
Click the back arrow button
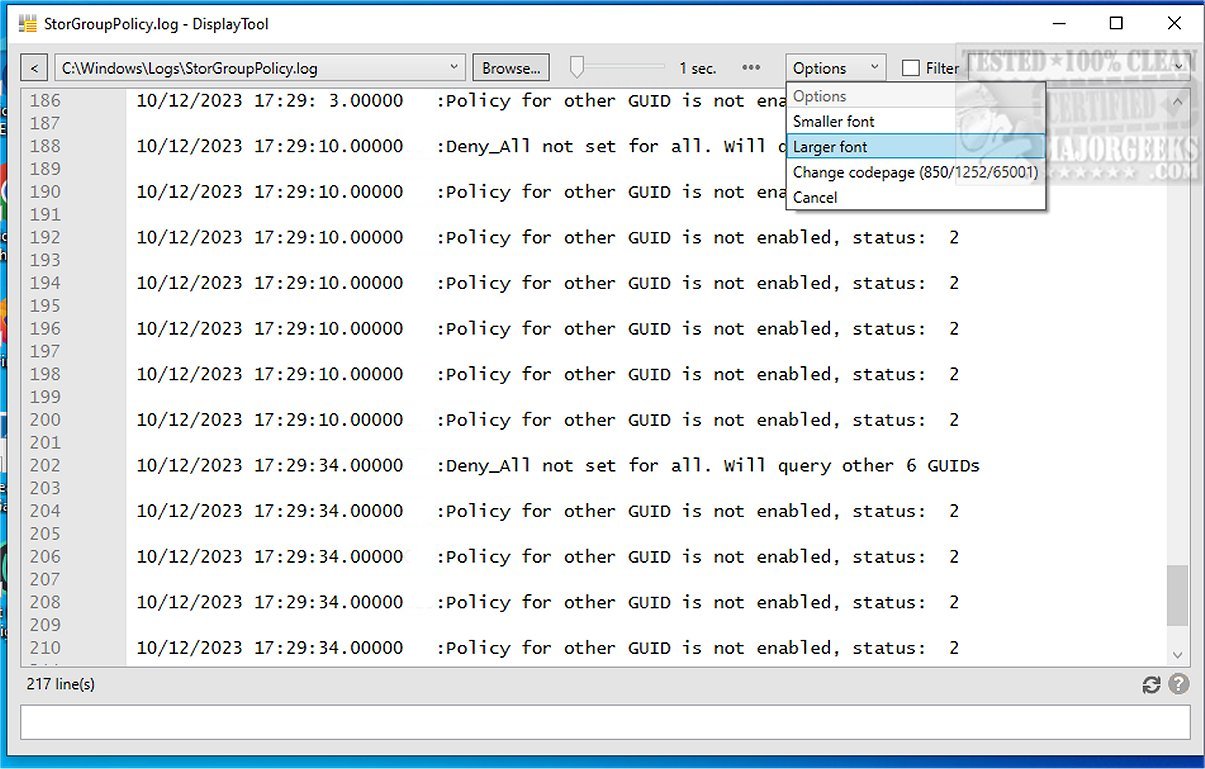click(34, 68)
